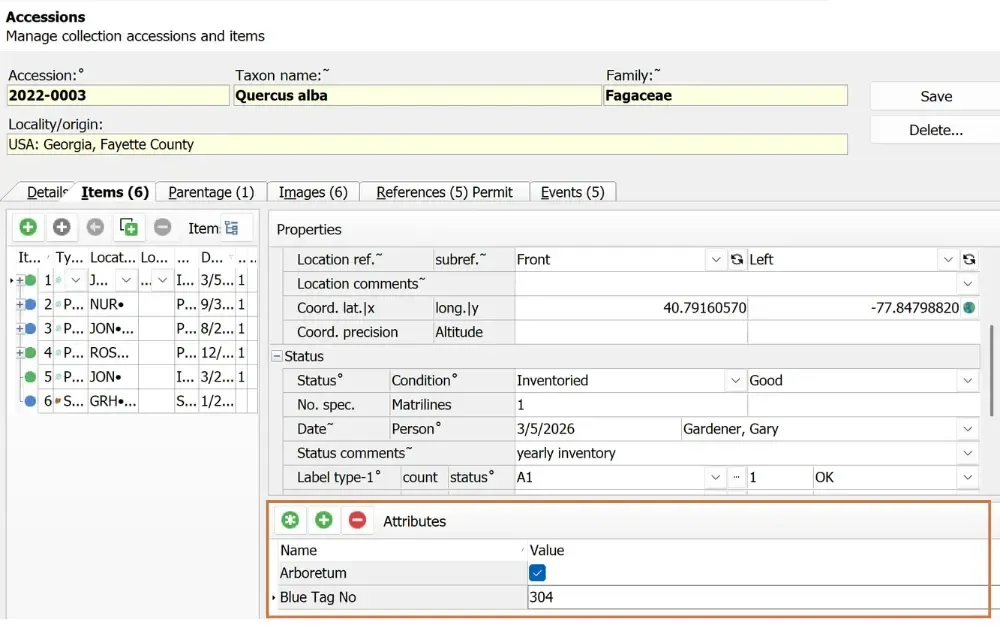
Task: Expand item 3 tree node
Action: click(x=20, y=328)
